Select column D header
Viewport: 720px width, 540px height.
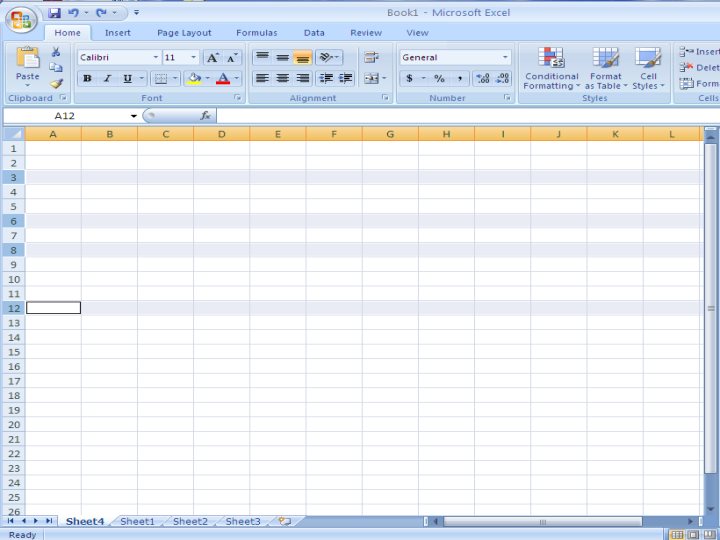(x=222, y=134)
